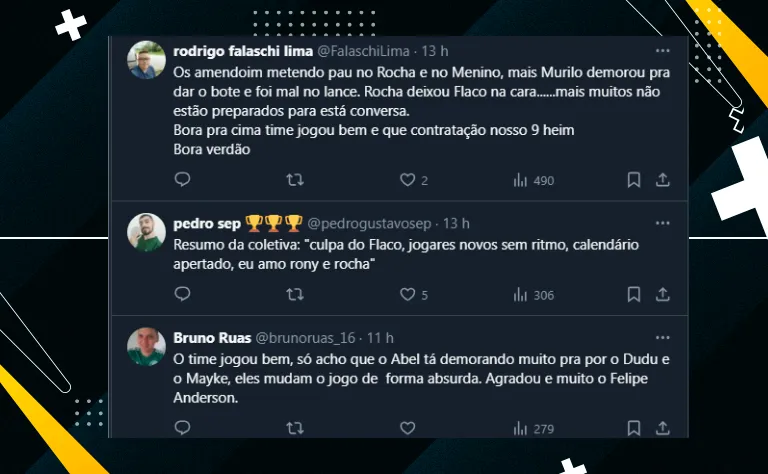This screenshot has width=768, height=474.
Task: Share pedro sep's tweet
Action: tap(662, 295)
